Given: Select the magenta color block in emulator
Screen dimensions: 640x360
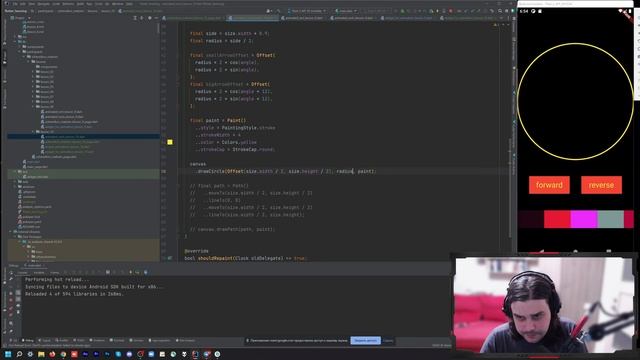Looking at the screenshot, I should (x=584, y=219).
